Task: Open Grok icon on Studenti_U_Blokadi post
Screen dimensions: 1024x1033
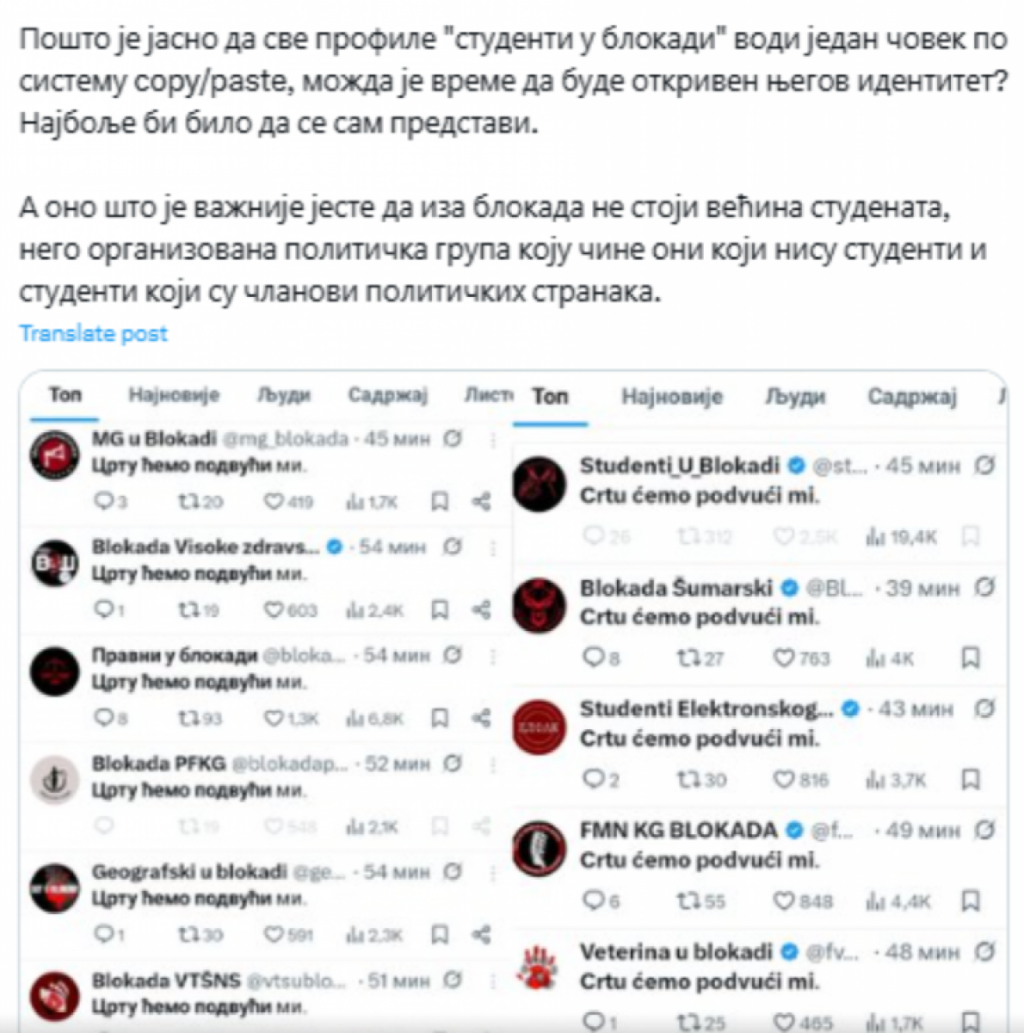Action: 984,466
